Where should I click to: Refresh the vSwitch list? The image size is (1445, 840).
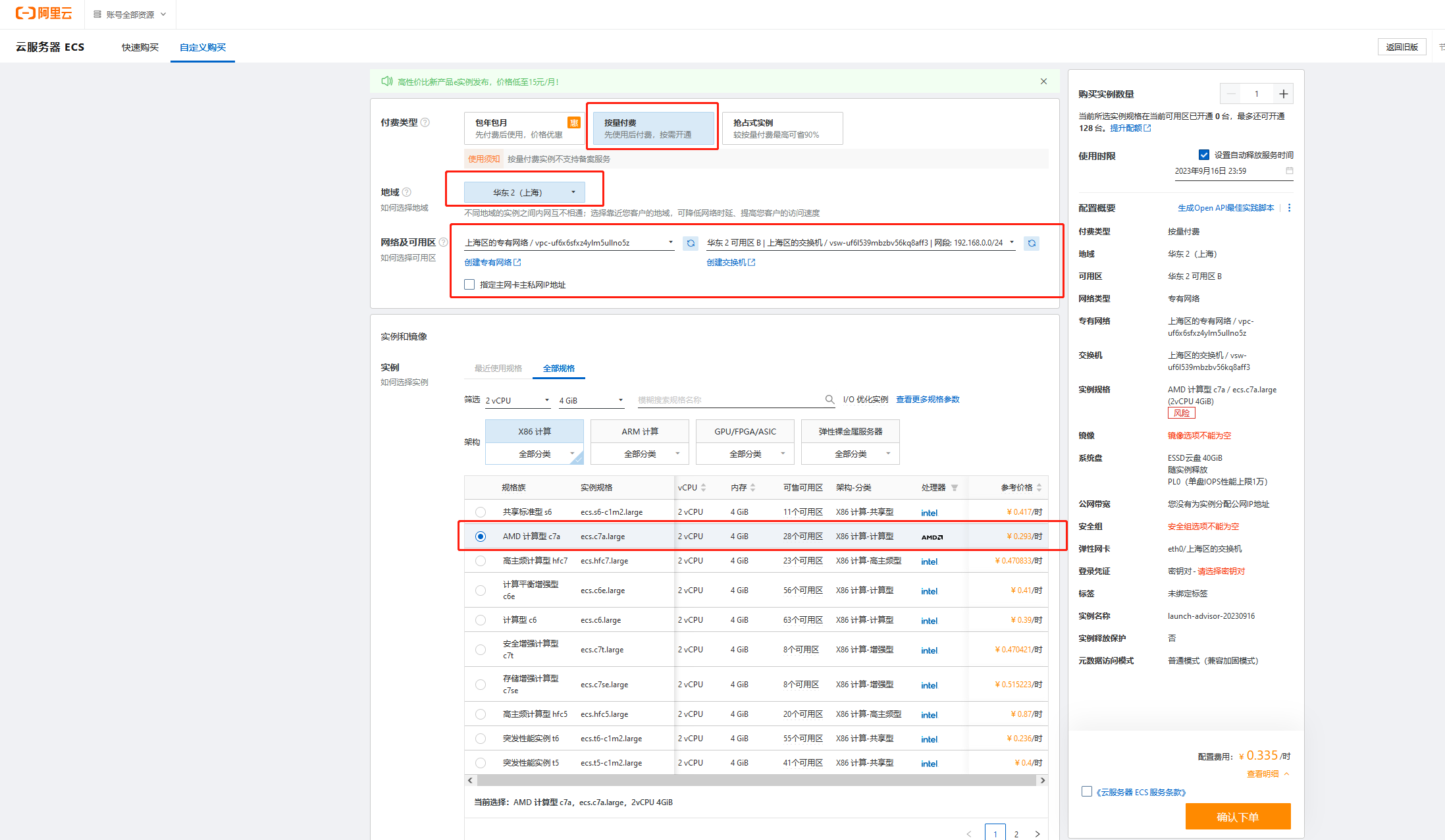click(x=1032, y=243)
